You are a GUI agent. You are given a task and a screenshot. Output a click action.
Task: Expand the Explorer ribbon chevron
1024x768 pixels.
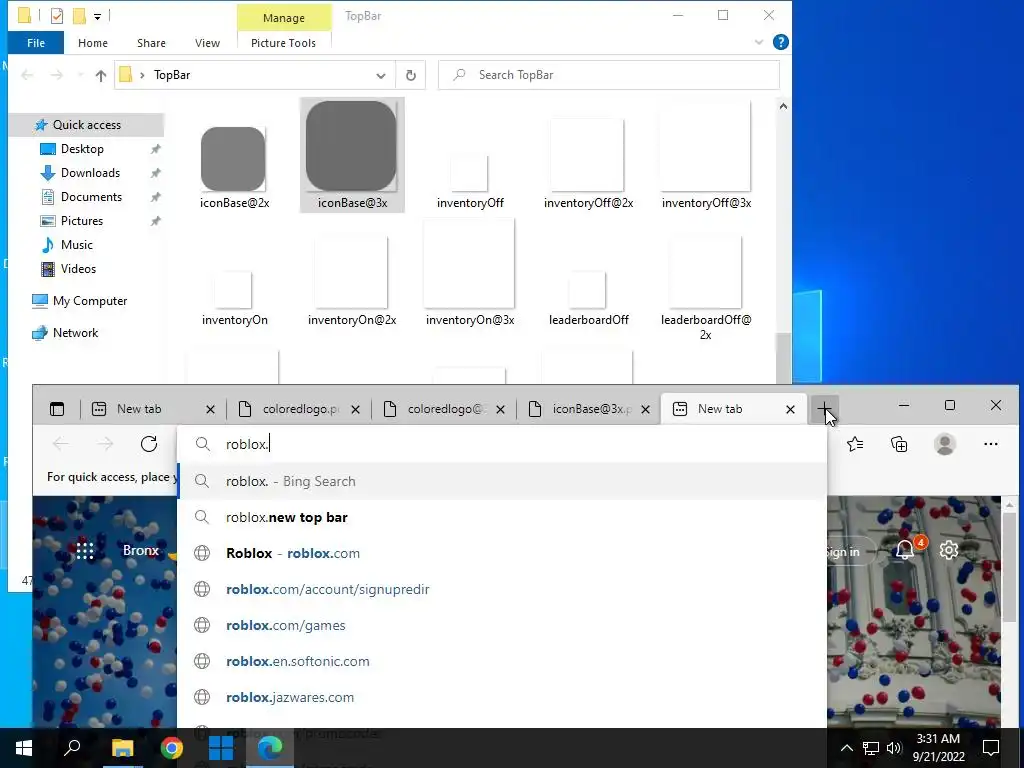pyautogui.click(x=759, y=42)
